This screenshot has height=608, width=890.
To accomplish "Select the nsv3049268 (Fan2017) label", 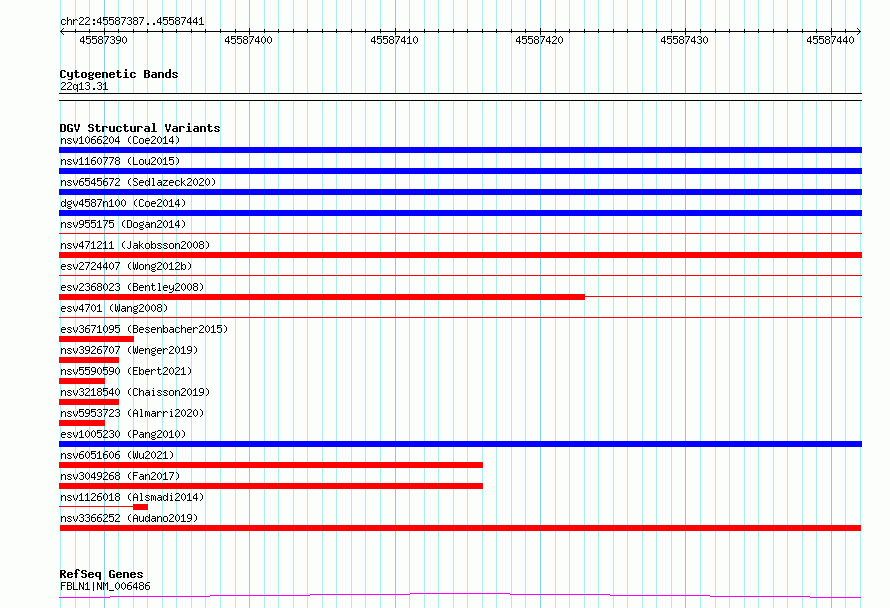I will (x=120, y=476).
